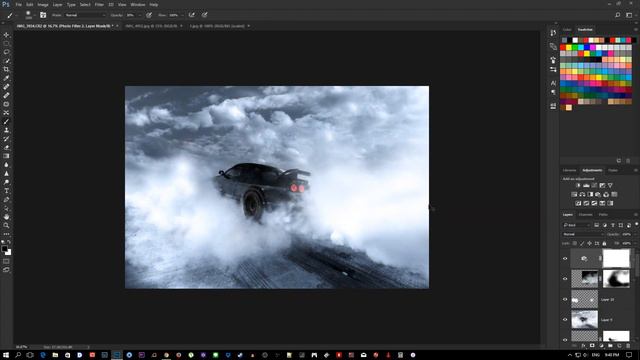Viewport: 640px width, 360px height.
Task: Click the background color swatch in toolbox
Action: click(9, 253)
